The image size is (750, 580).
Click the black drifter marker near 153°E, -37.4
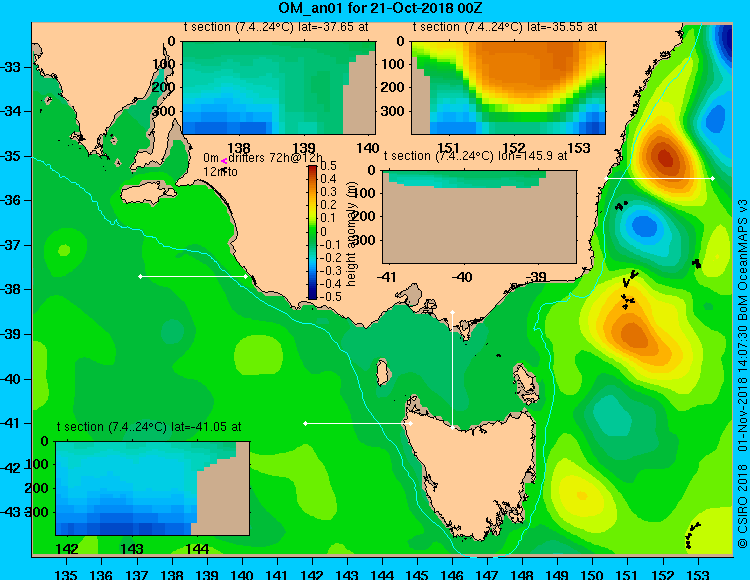pyautogui.click(x=696, y=263)
